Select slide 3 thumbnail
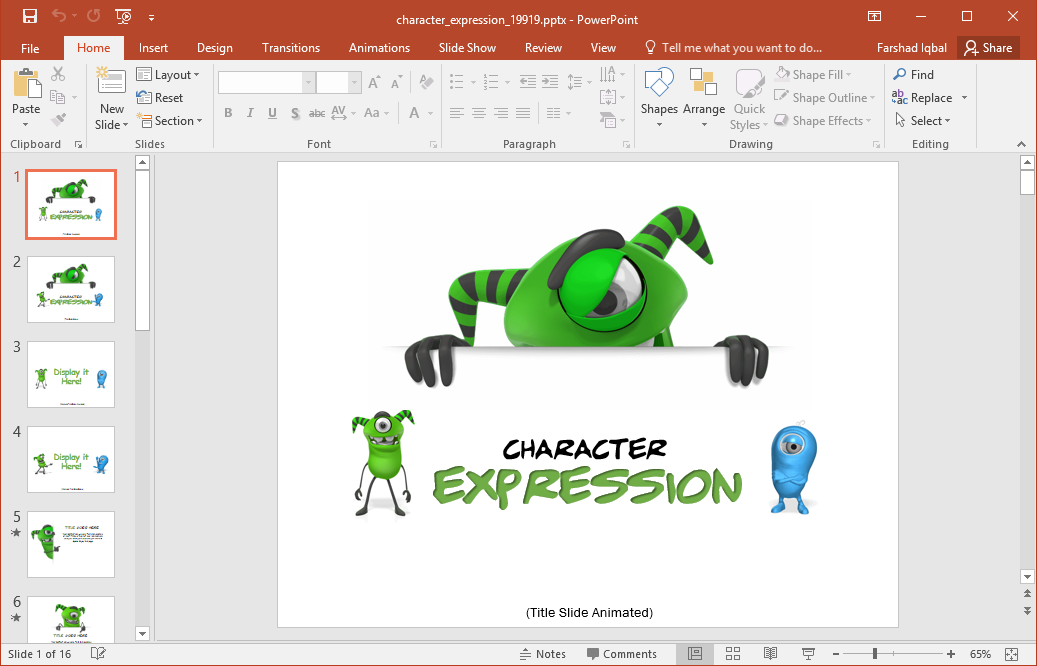 point(71,375)
